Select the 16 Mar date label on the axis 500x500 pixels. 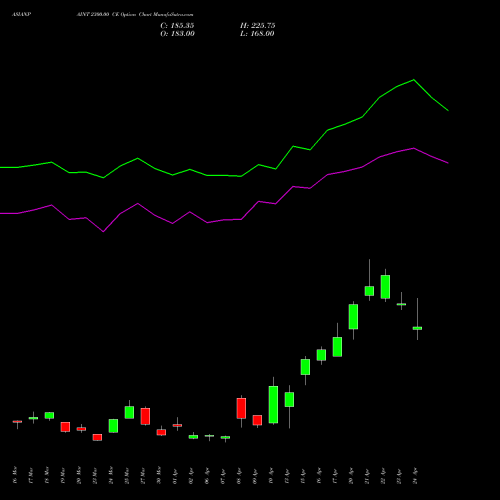coord(14,475)
